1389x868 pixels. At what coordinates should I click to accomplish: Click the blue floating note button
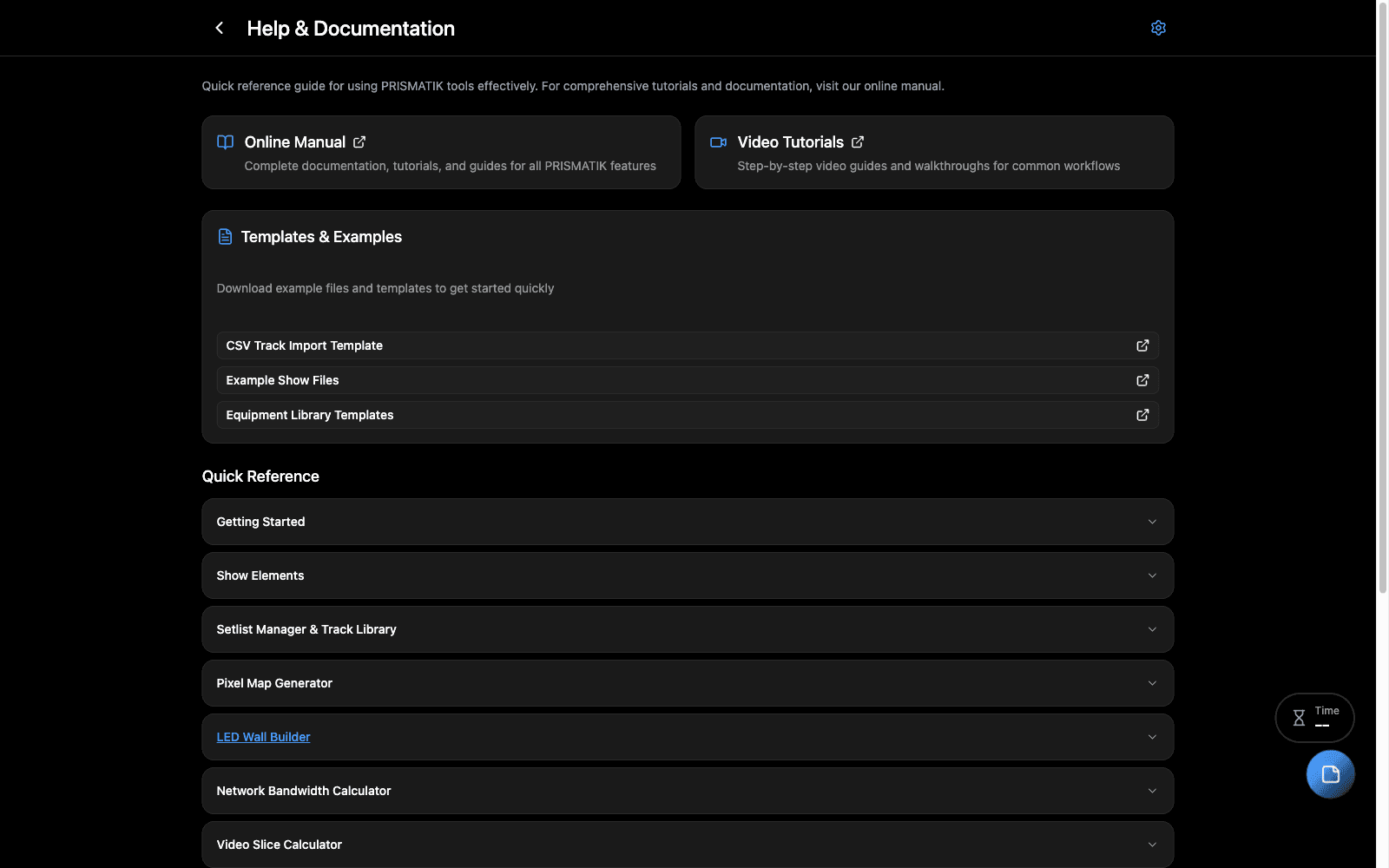click(x=1330, y=774)
